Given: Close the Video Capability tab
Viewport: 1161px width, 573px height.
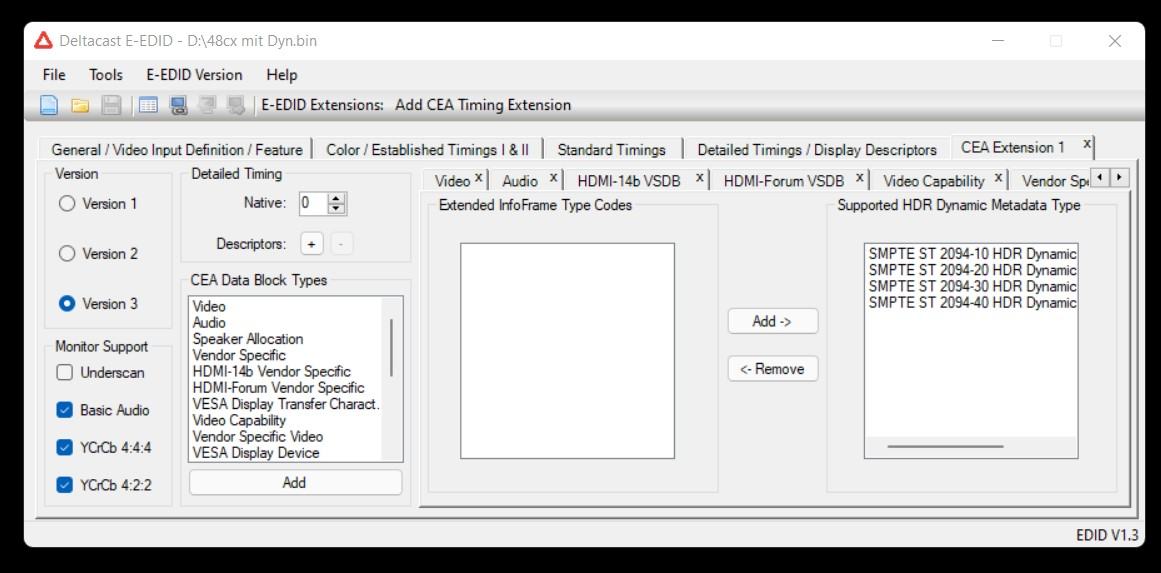Looking at the screenshot, I should pos(998,178).
